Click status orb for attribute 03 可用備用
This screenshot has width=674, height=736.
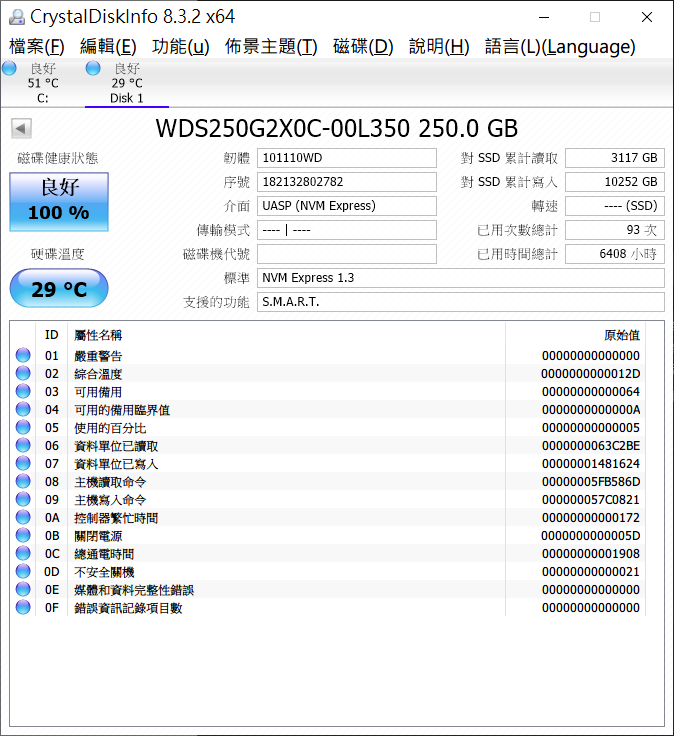click(23, 391)
